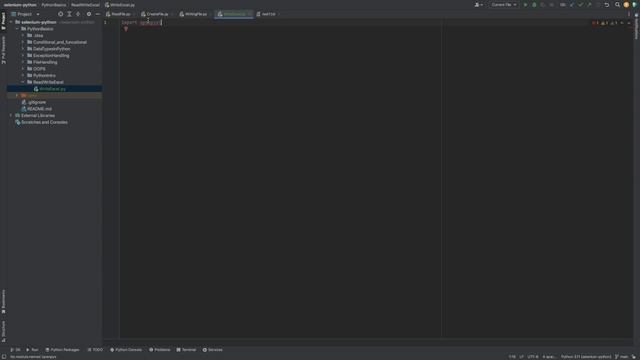This screenshot has height=360, width=640.
Task: Open the Pull Requests side tab
Action: (3, 50)
